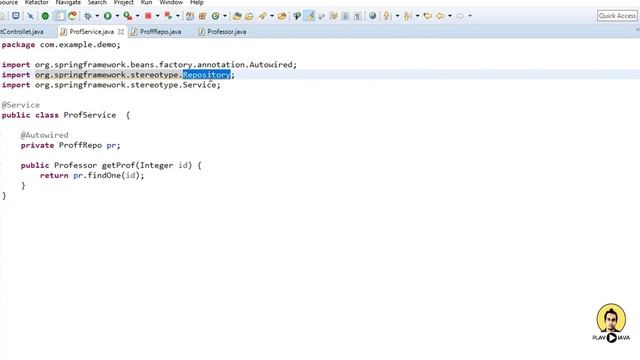Expand the Forward history dropdown
This screenshot has width=640, height=360.
(470, 16)
